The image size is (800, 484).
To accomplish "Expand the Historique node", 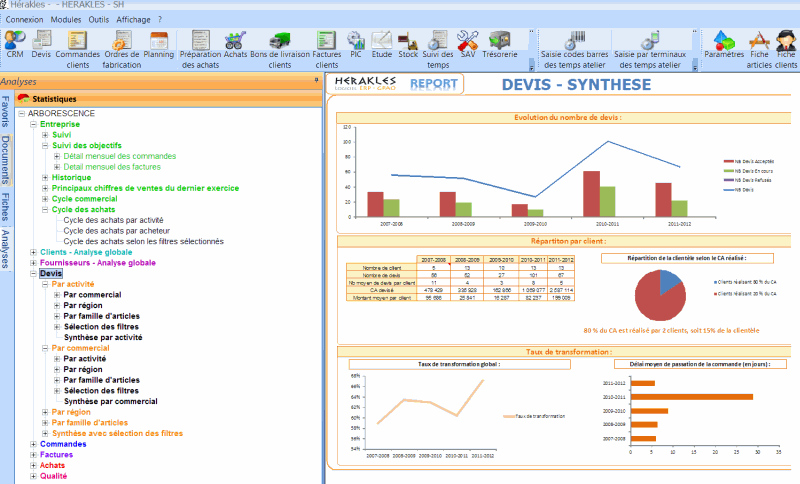I will point(45,177).
